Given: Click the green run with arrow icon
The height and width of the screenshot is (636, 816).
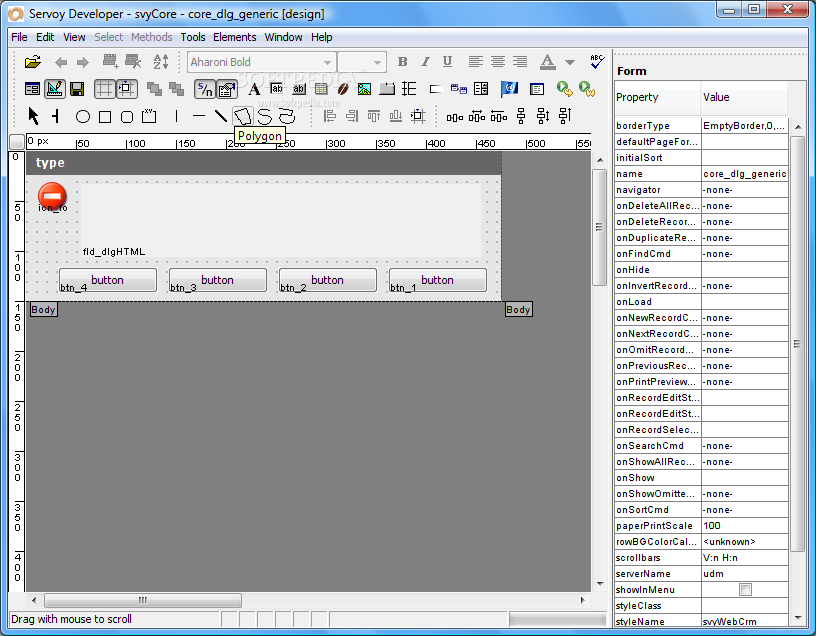Looking at the screenshot, I should pos(565,89).
